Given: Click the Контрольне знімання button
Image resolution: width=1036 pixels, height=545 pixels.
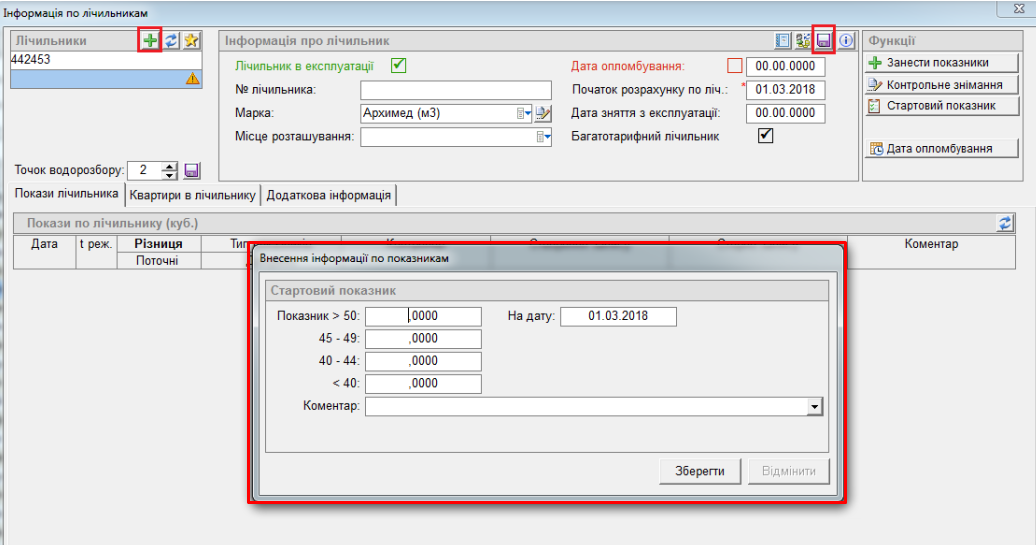Looking at the screenshot, I should coord(940,85).
